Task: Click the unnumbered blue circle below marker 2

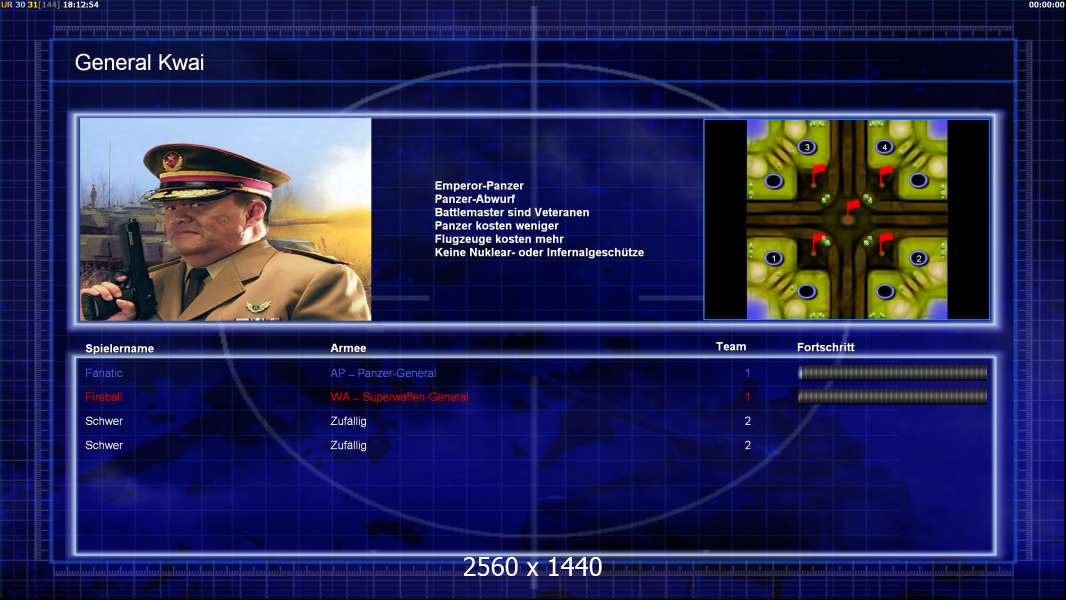Action: pos(884,292)
